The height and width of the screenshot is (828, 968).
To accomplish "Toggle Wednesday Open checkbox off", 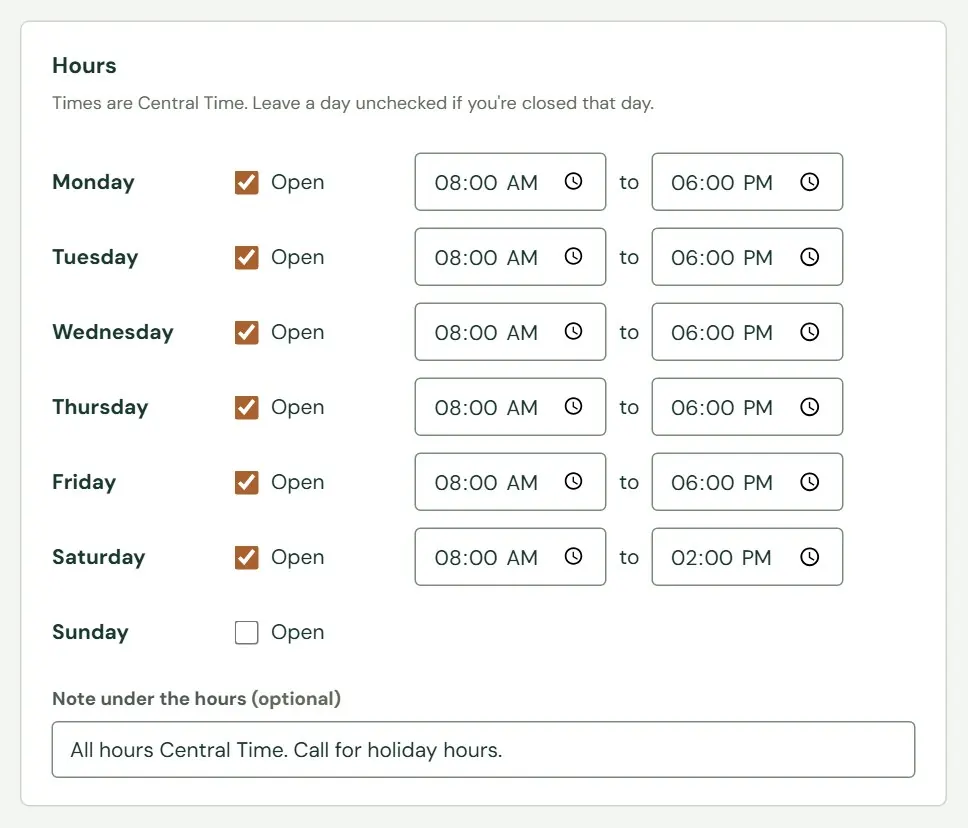I will 246,332.
